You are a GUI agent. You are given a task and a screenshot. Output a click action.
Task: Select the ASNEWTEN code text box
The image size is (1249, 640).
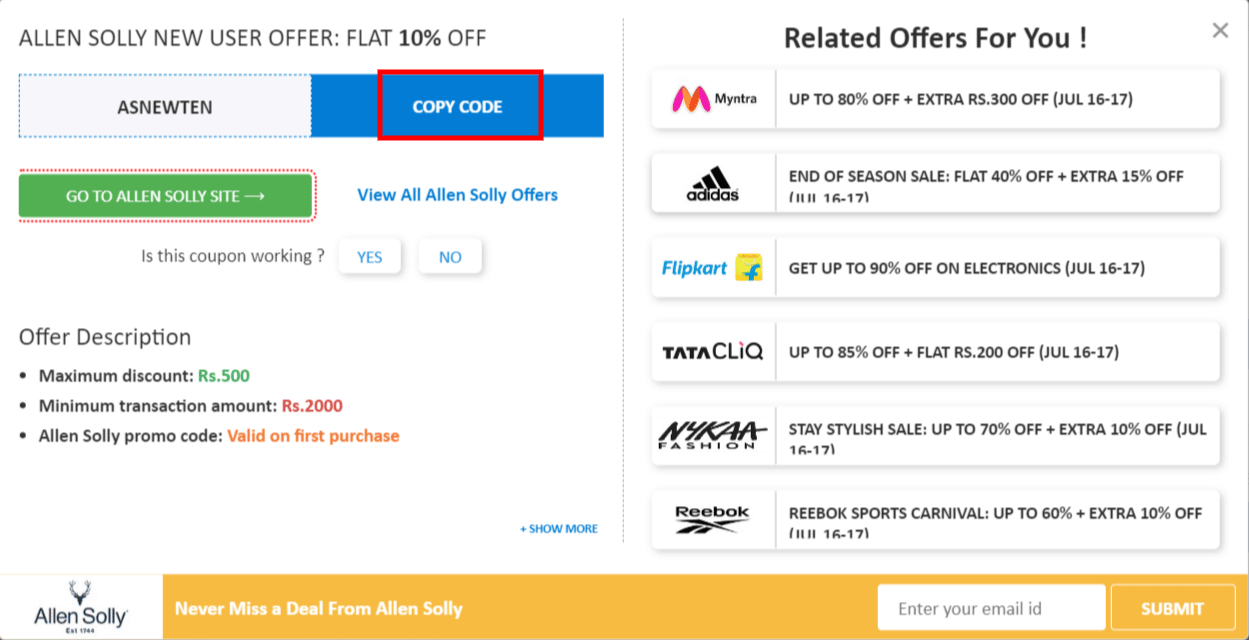(165, 104)
